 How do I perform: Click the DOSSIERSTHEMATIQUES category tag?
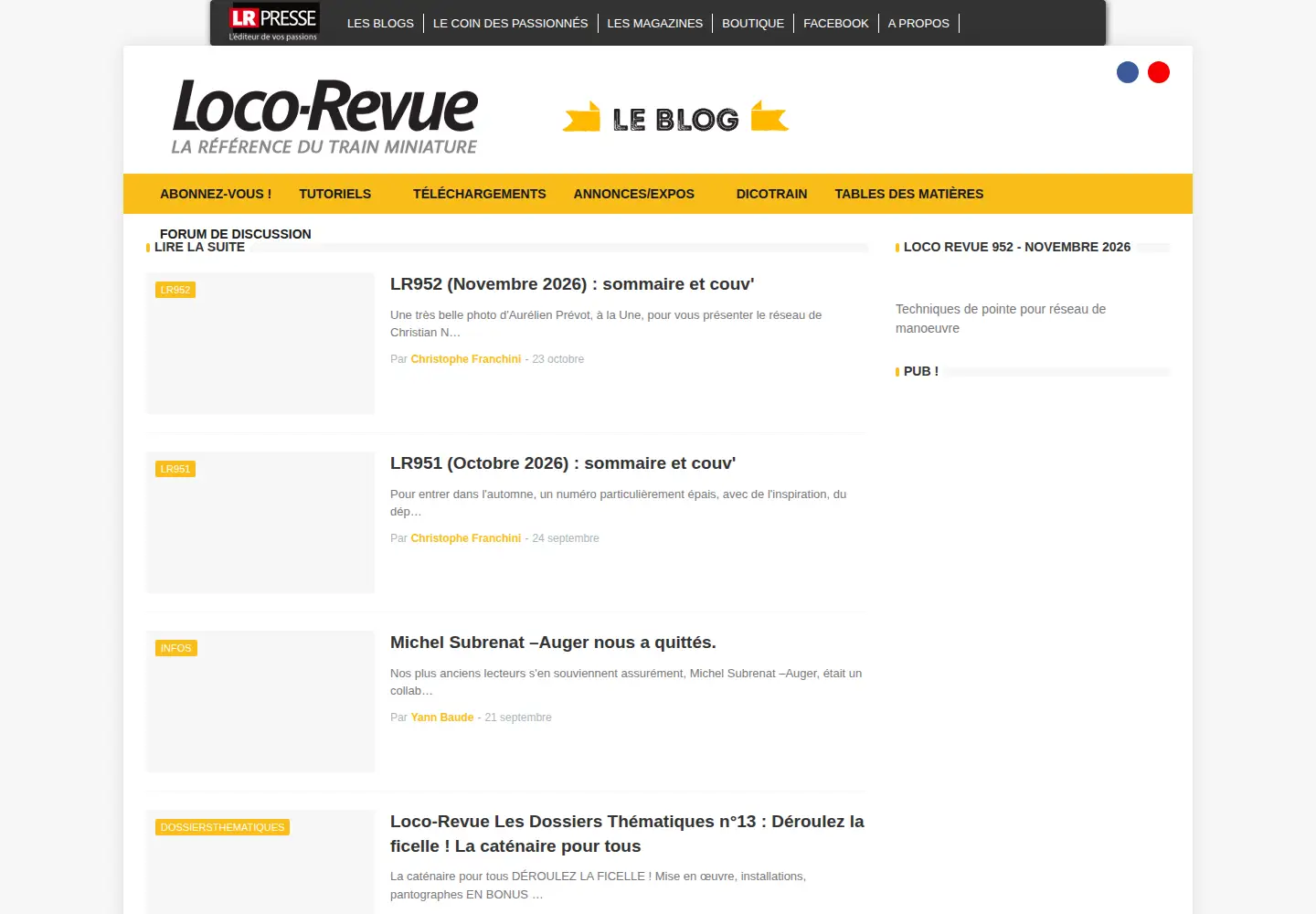pos(222,827)
